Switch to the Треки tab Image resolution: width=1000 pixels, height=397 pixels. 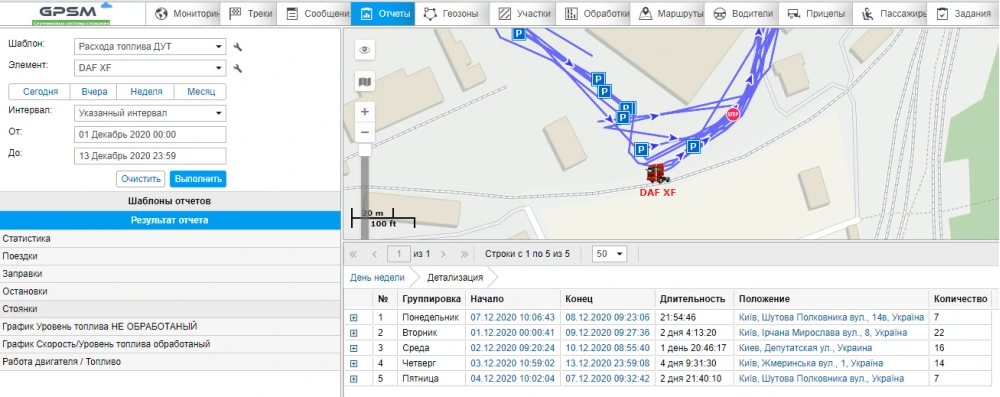248,13
